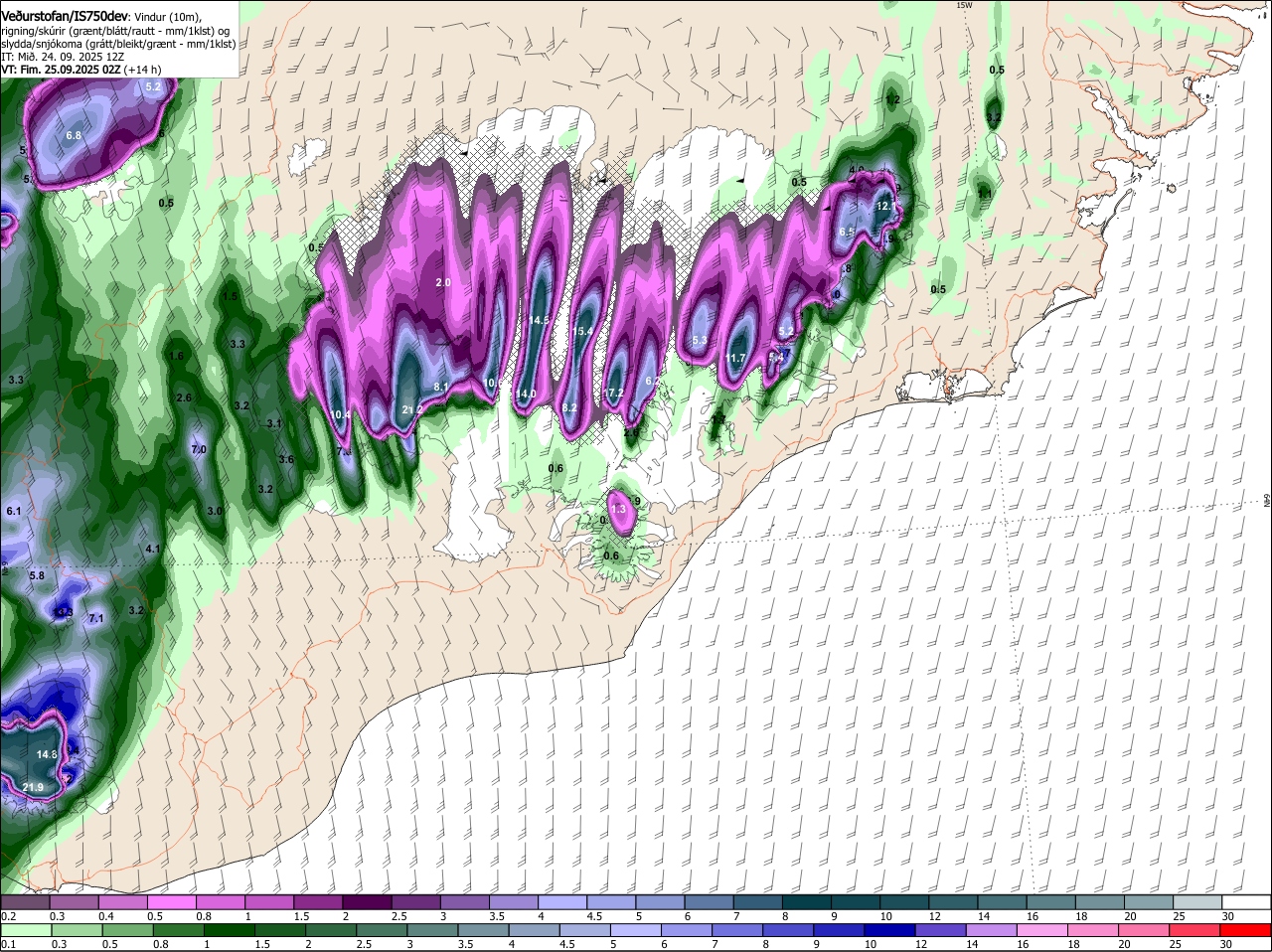Click the dark teal 9–10 snow legend swatch

click(857, 901)
